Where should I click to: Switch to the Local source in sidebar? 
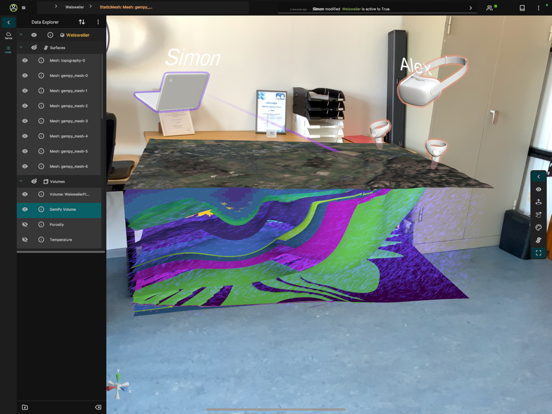tap(8, 50)
